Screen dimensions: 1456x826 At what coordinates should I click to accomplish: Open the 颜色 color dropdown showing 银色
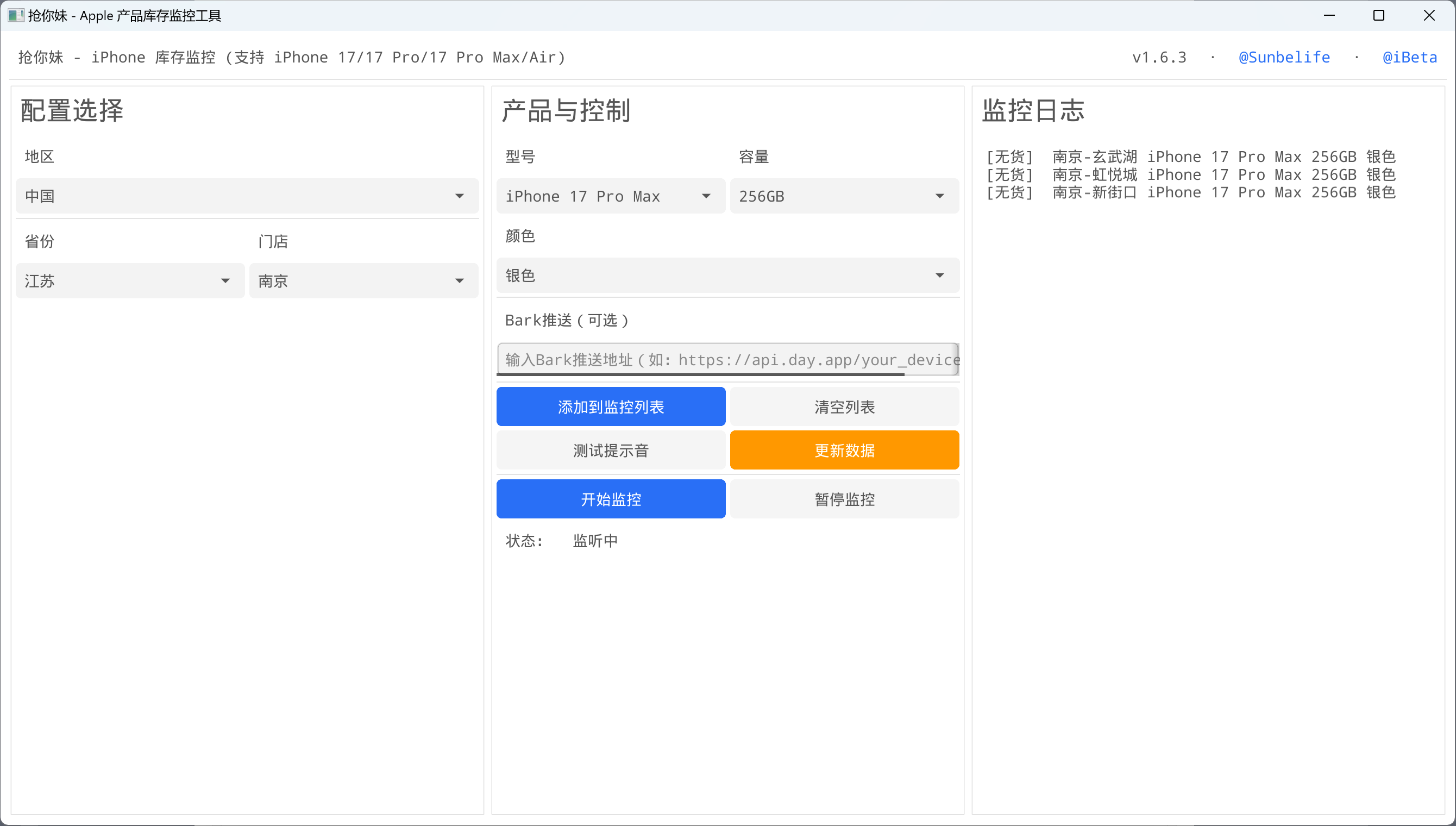pos(727,276)
